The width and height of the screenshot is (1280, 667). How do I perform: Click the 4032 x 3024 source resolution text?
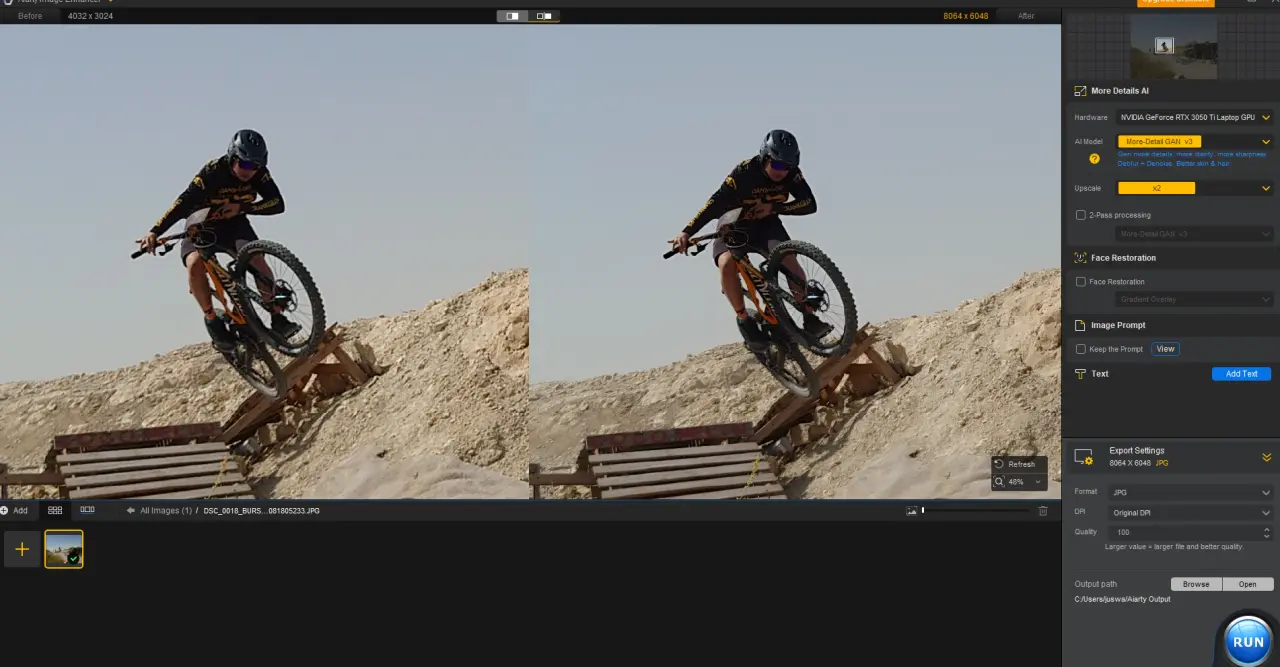pos(90,16)
